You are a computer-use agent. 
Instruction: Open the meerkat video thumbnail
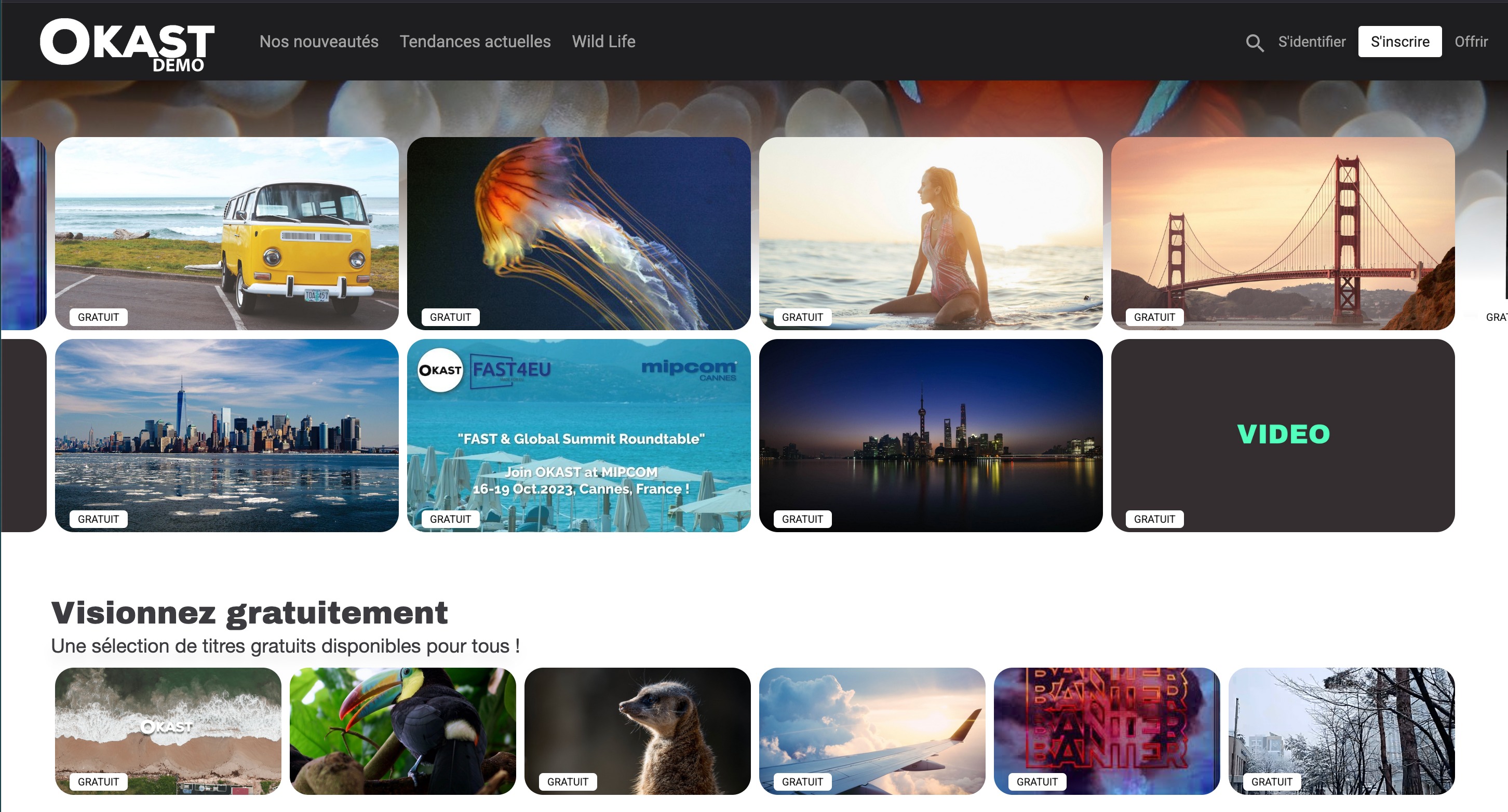click(638, 730)
